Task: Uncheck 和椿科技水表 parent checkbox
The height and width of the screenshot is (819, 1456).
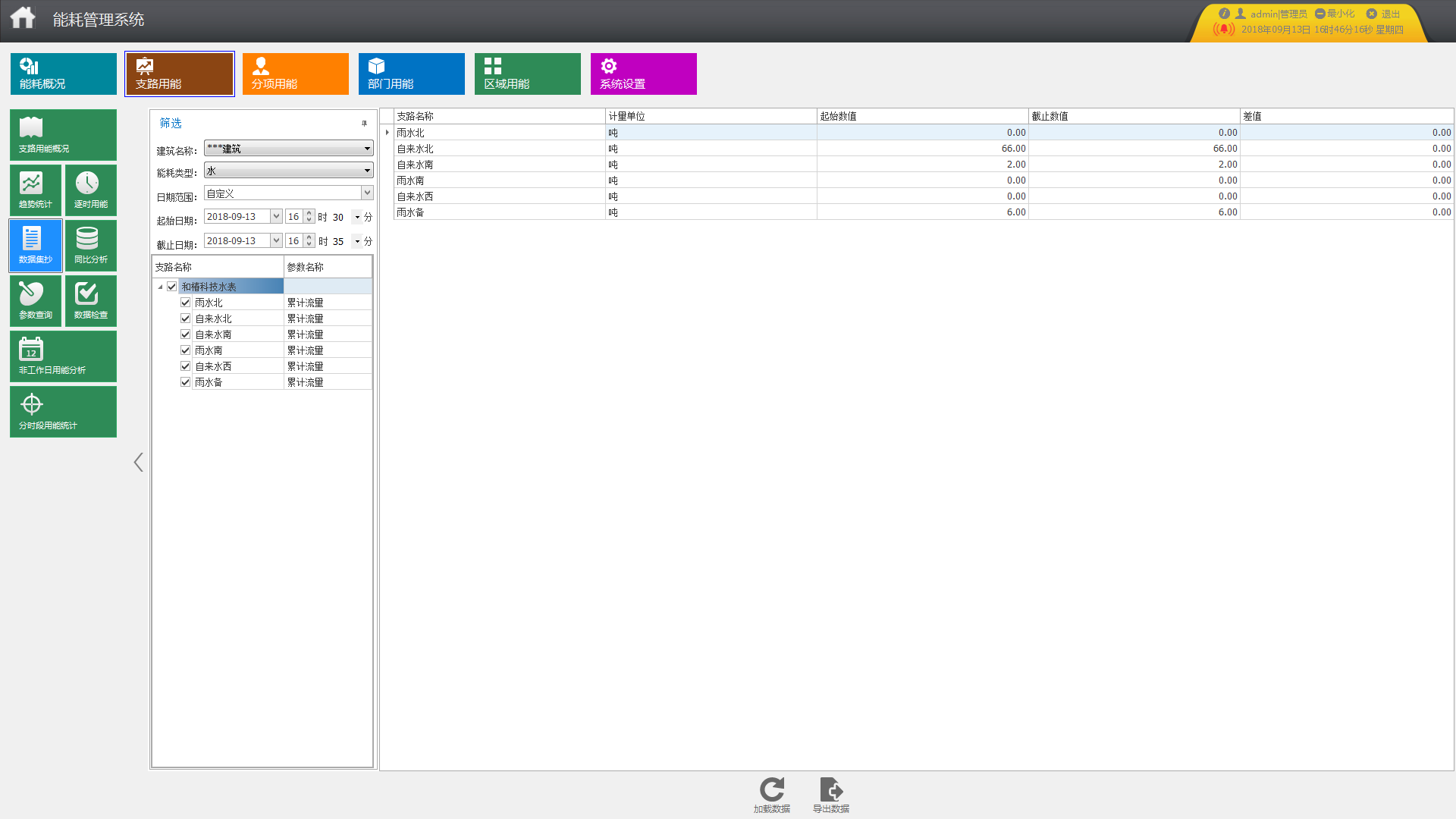Action: pos(172,287)
